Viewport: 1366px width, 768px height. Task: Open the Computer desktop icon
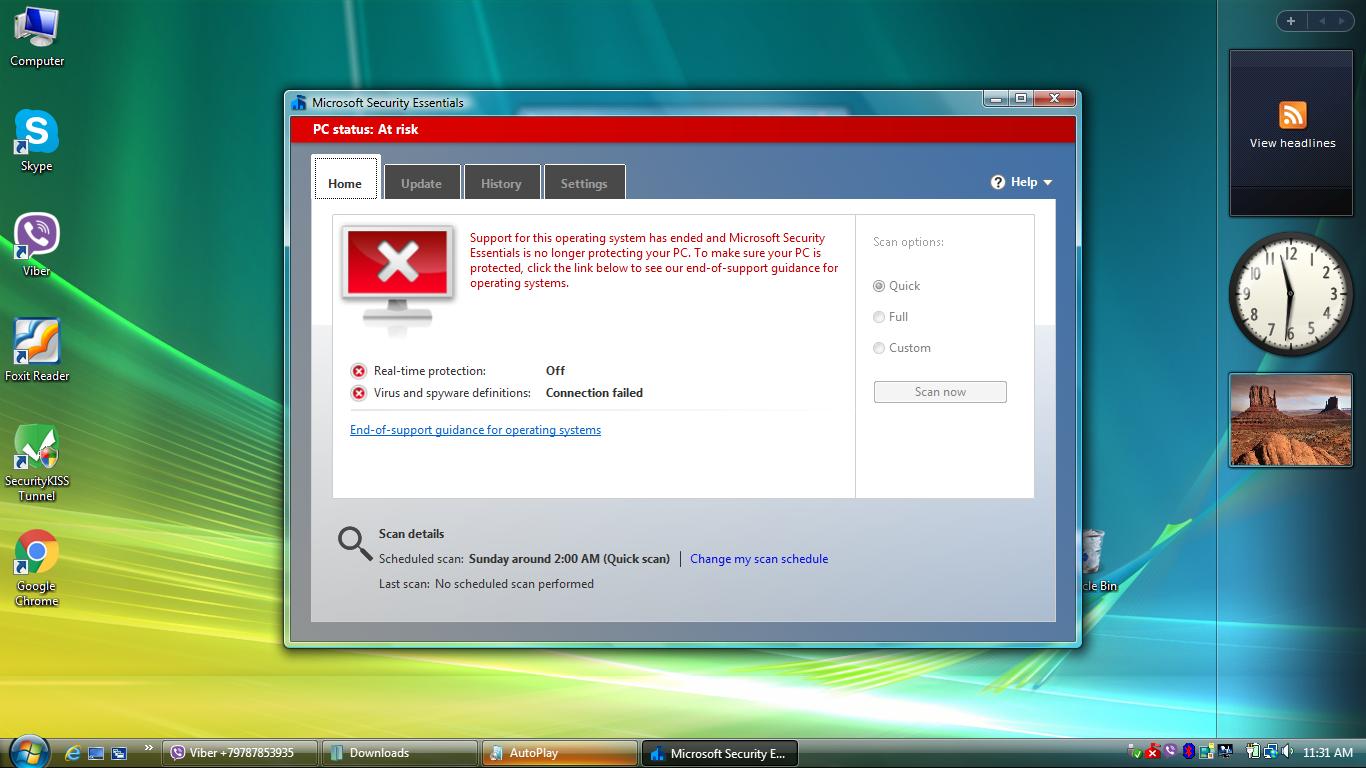37,36
